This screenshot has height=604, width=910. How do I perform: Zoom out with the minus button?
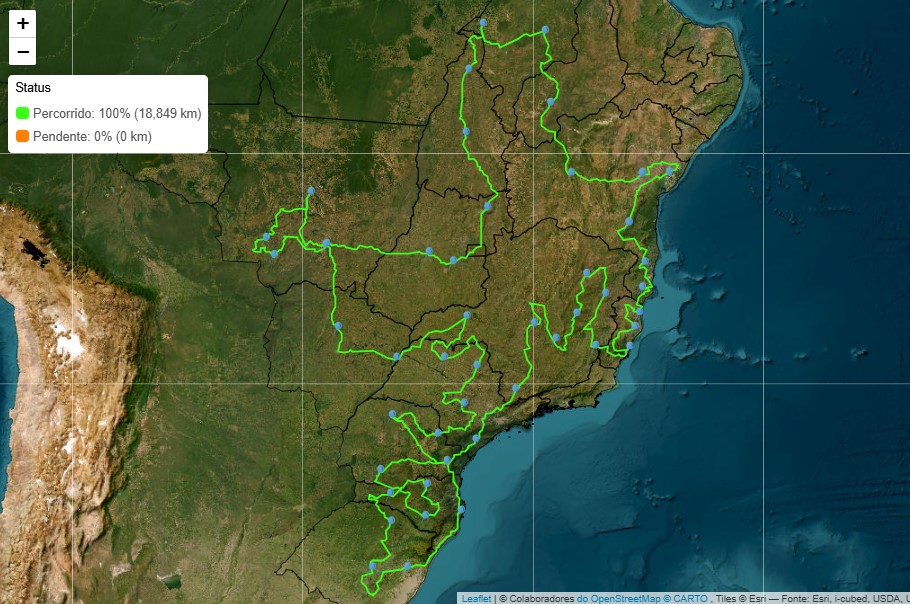[23, 52]
